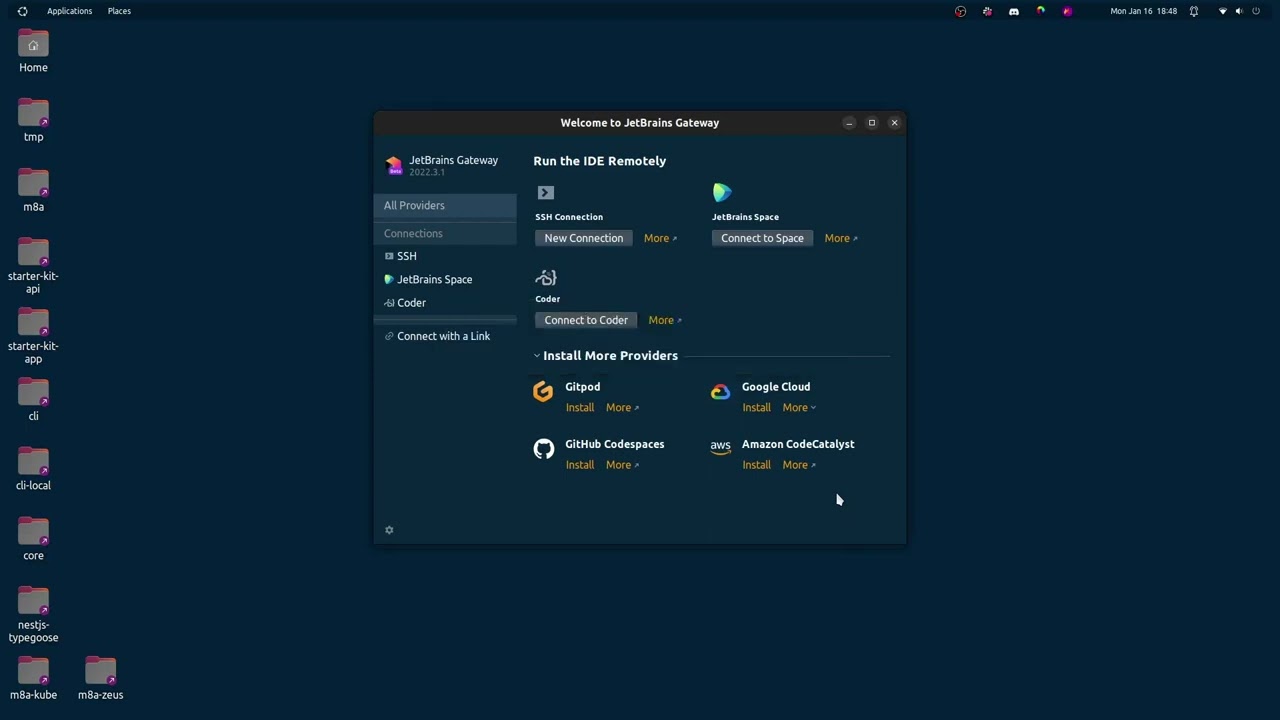Viewport: 1280px width, 720px height.
Task: Open More link for GitHub Codespaces
Action: (x=622, y=464)
